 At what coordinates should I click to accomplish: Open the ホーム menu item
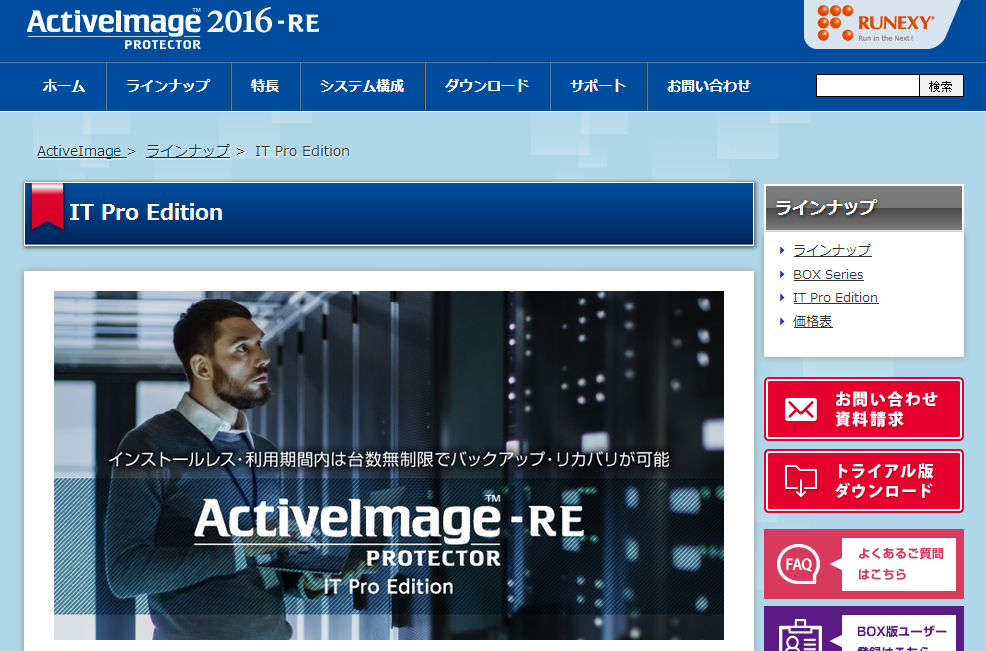coord(64,86)
